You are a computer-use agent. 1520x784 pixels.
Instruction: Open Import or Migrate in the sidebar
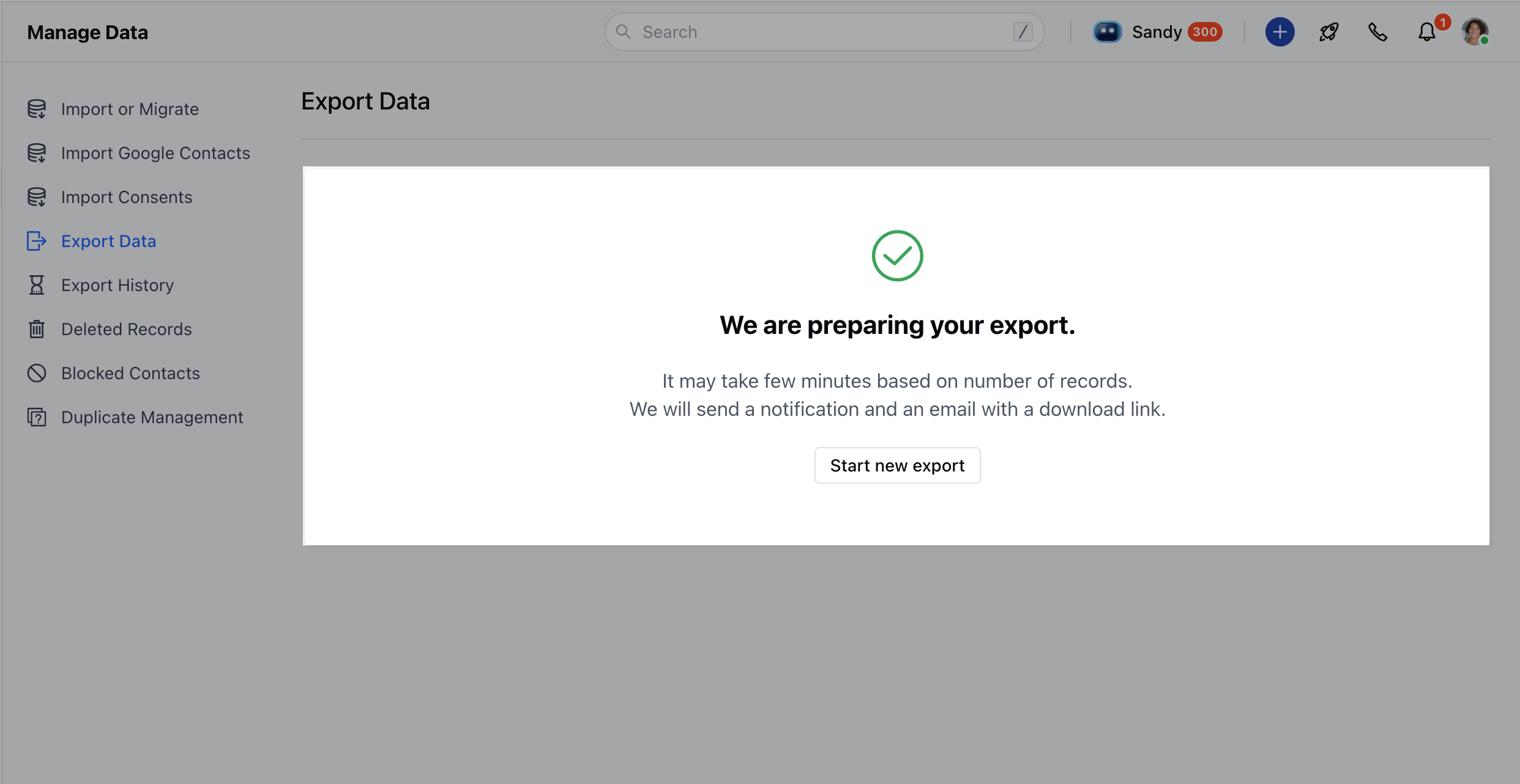tap(130, 109)
